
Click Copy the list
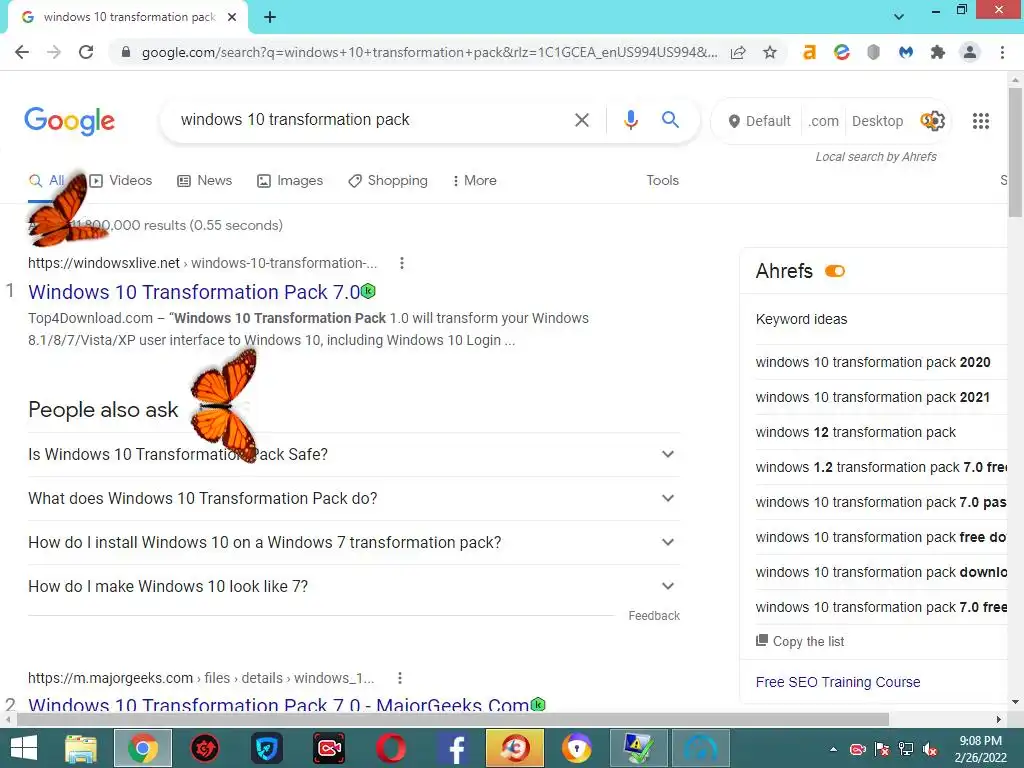(x=800, y=641)
